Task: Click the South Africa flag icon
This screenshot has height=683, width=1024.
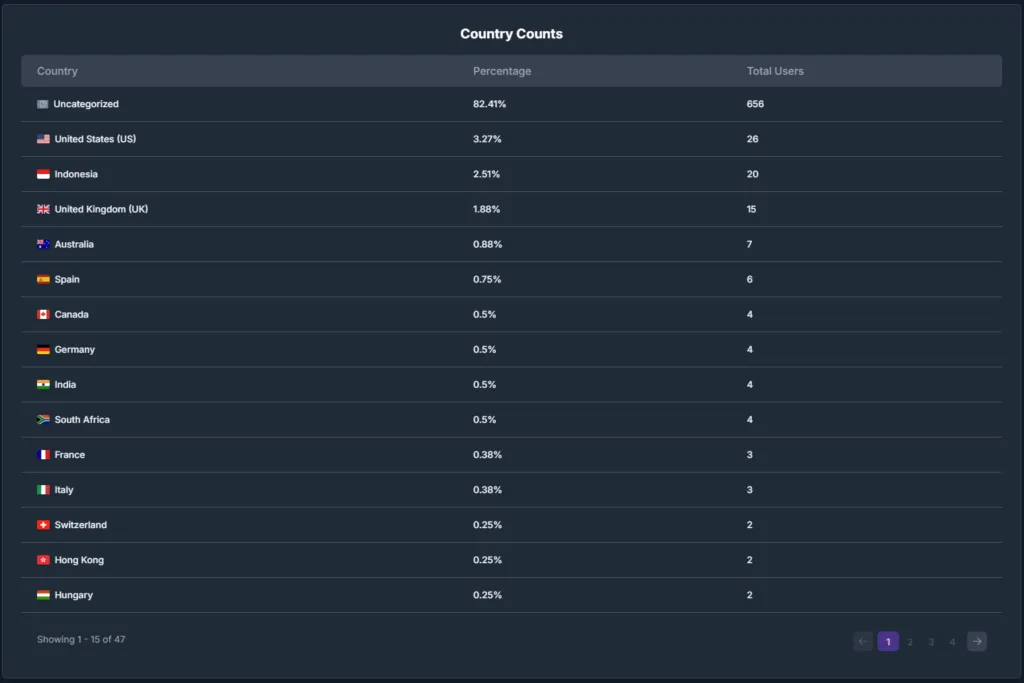Action: (x=43, y=420)
